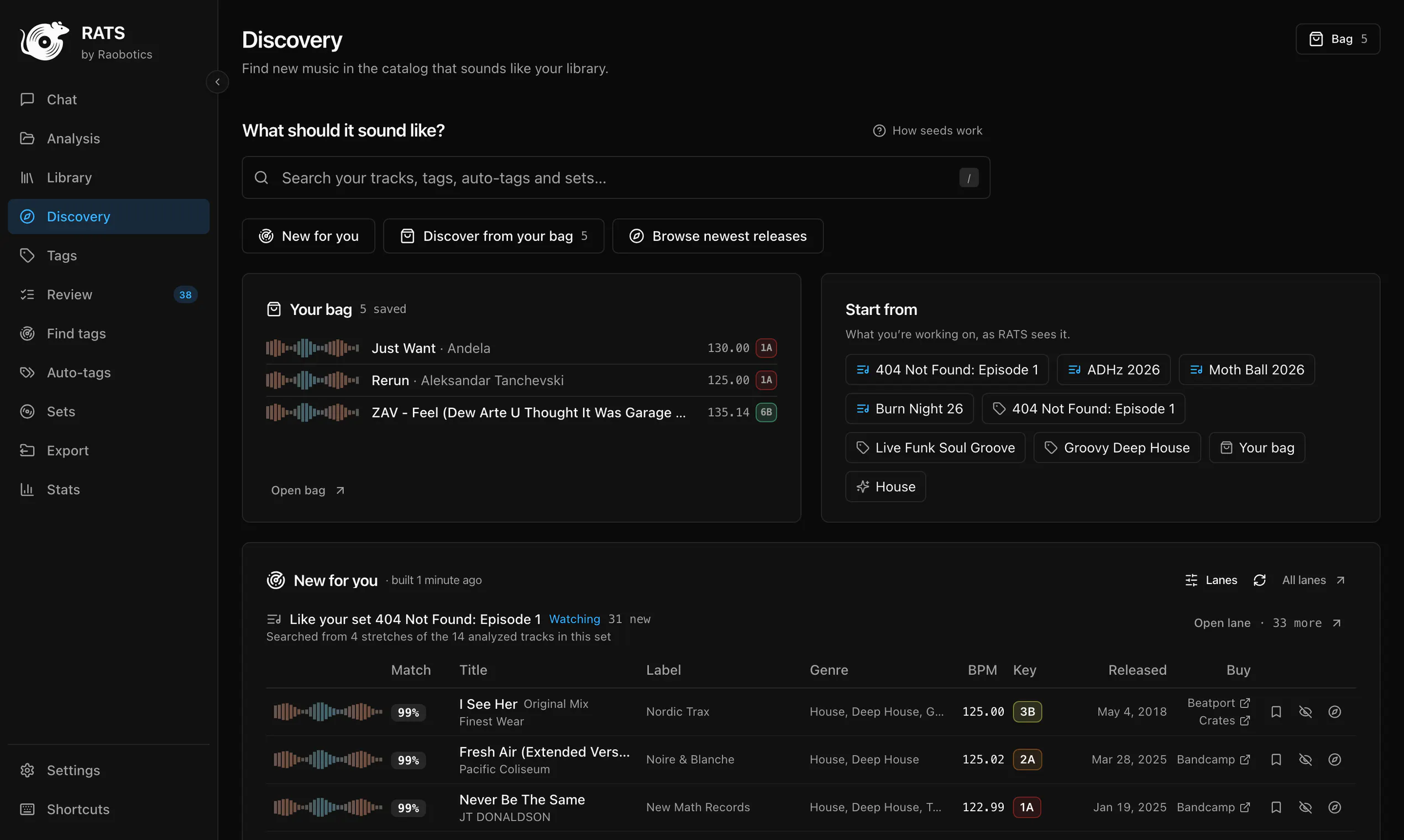Viewport: 1404px width, 840px height.
Task: Toggle Watching for the 404 Not Found lane
Action: (x=574, y=620)
